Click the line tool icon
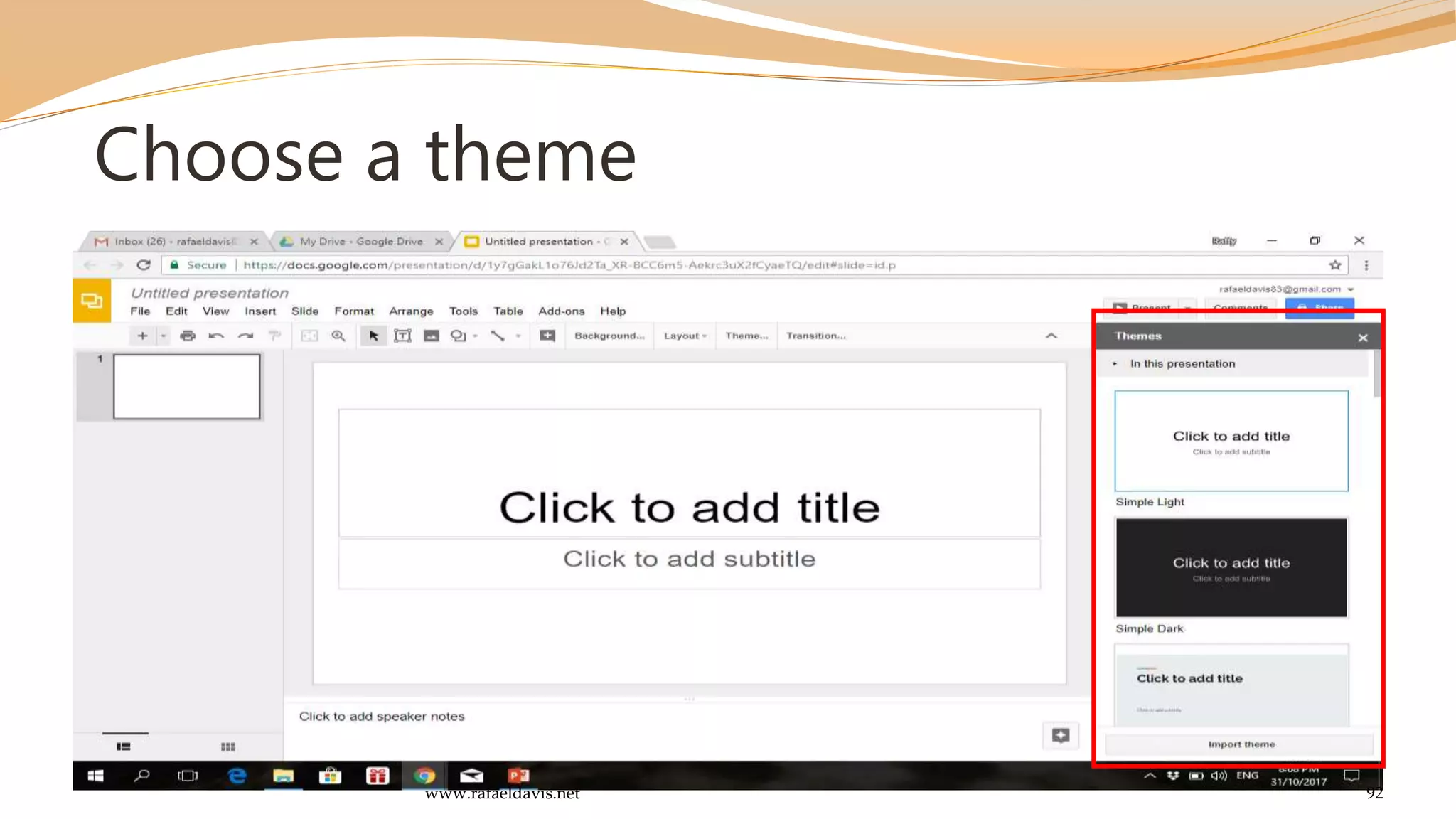 coord(498,336)
